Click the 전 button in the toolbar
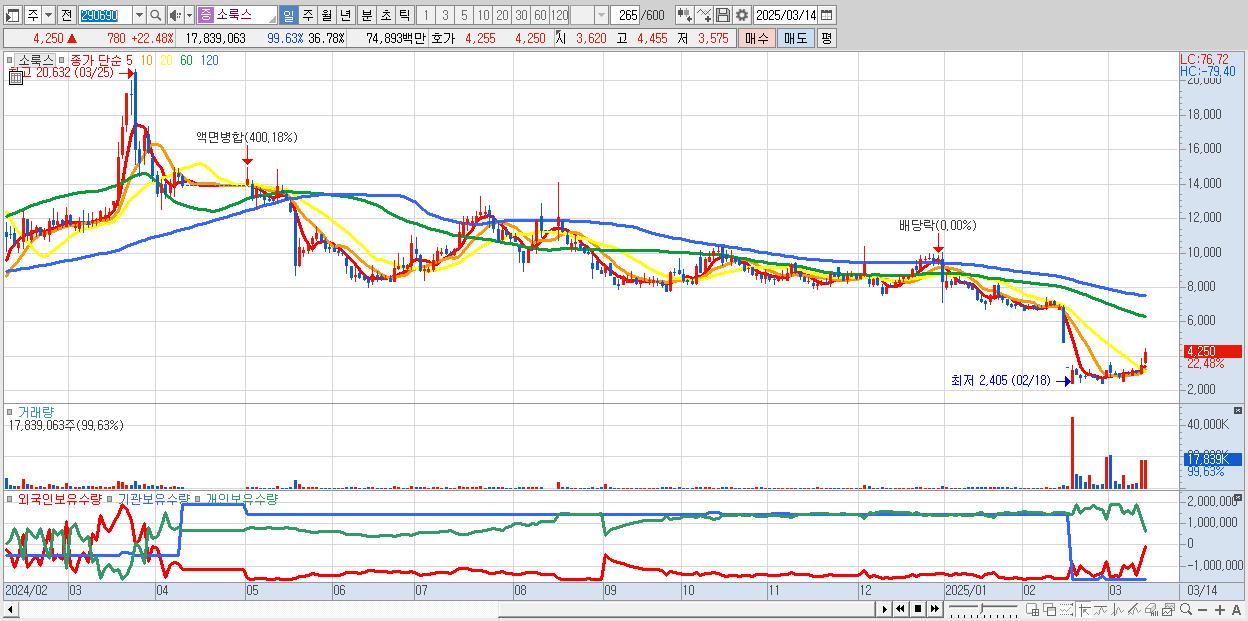This screenshot has height=621, width=1248. click(66, 15)
